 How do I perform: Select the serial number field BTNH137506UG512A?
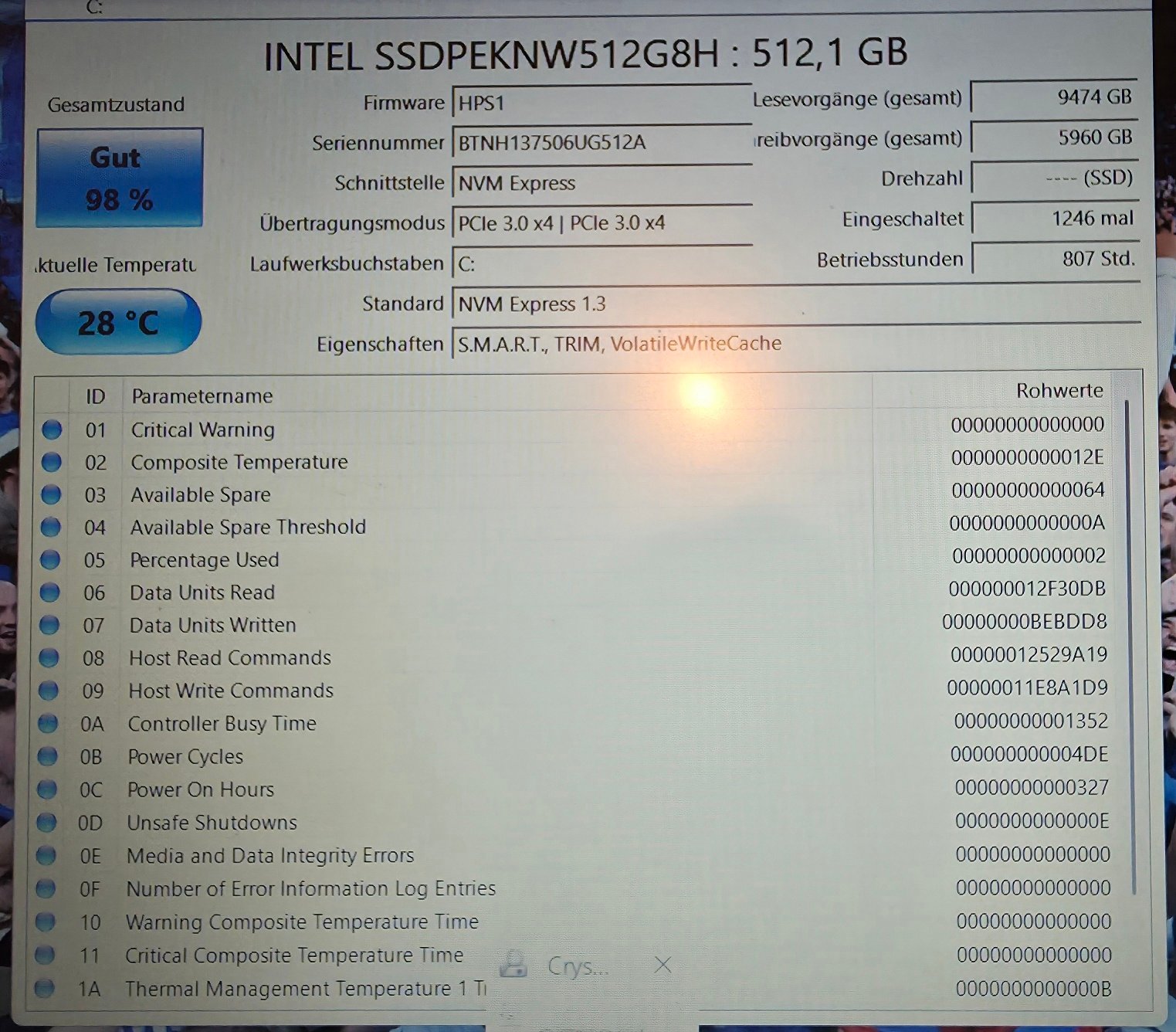coord(602,143)
